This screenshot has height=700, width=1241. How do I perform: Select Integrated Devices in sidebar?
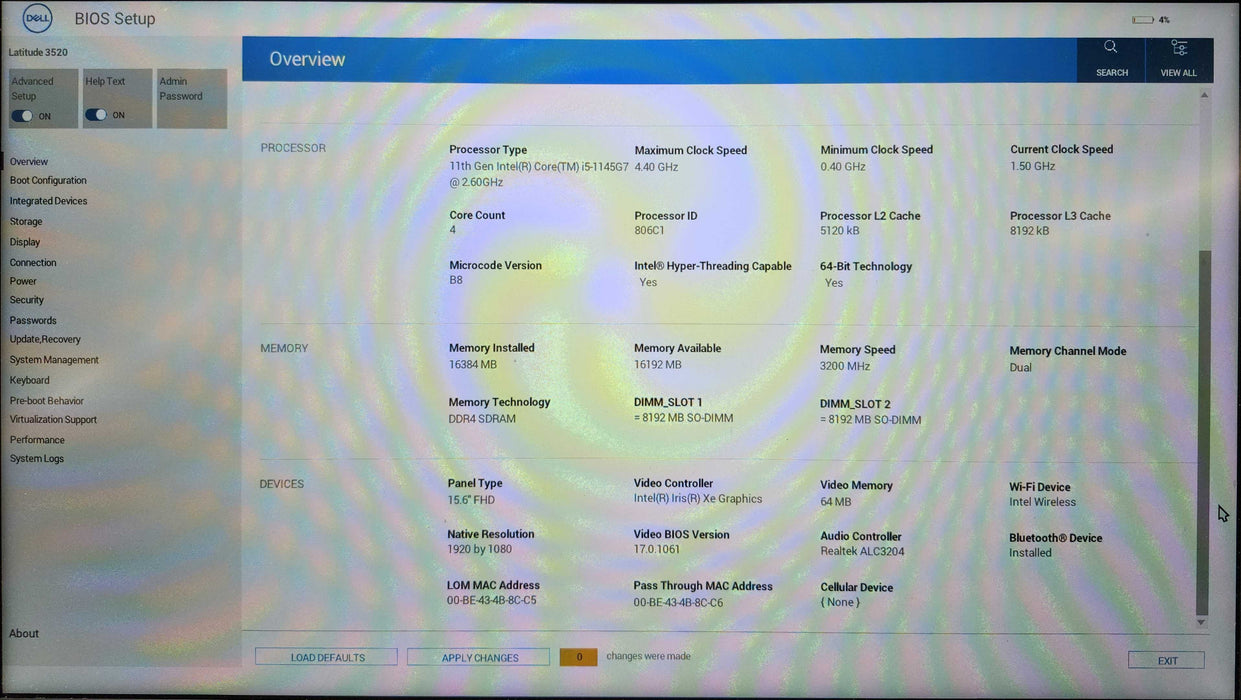tap(48, 201)
